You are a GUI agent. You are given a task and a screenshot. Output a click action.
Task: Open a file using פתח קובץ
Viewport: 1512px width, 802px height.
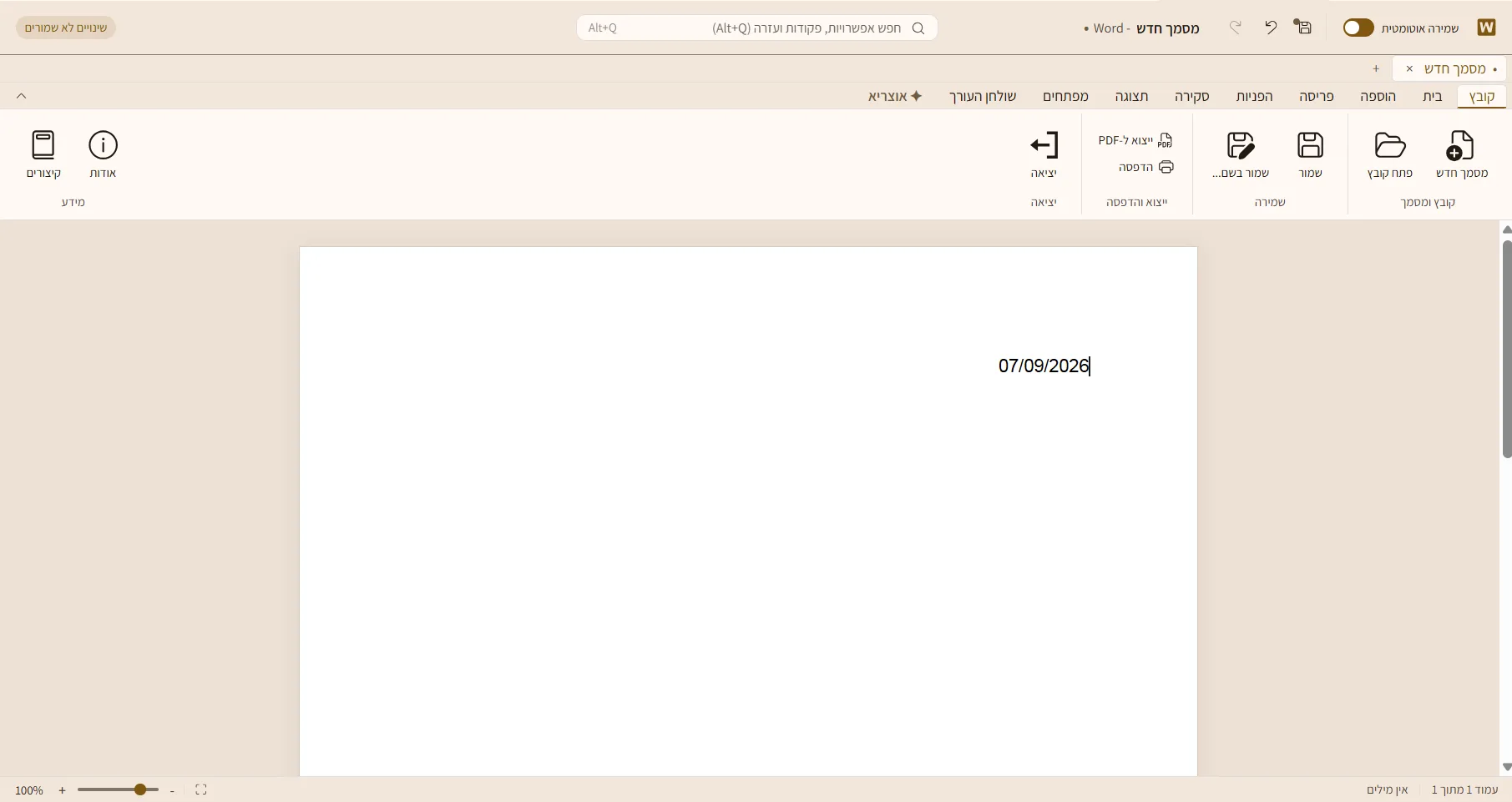1390,154
